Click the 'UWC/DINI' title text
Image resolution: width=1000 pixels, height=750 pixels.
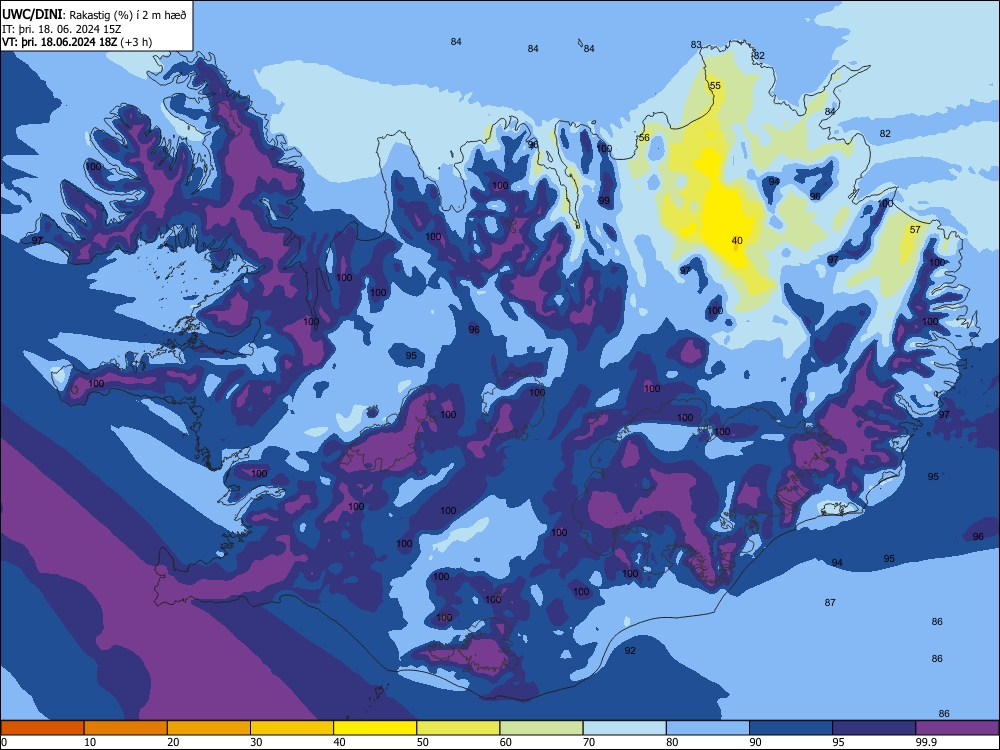[x=32, y=15]
